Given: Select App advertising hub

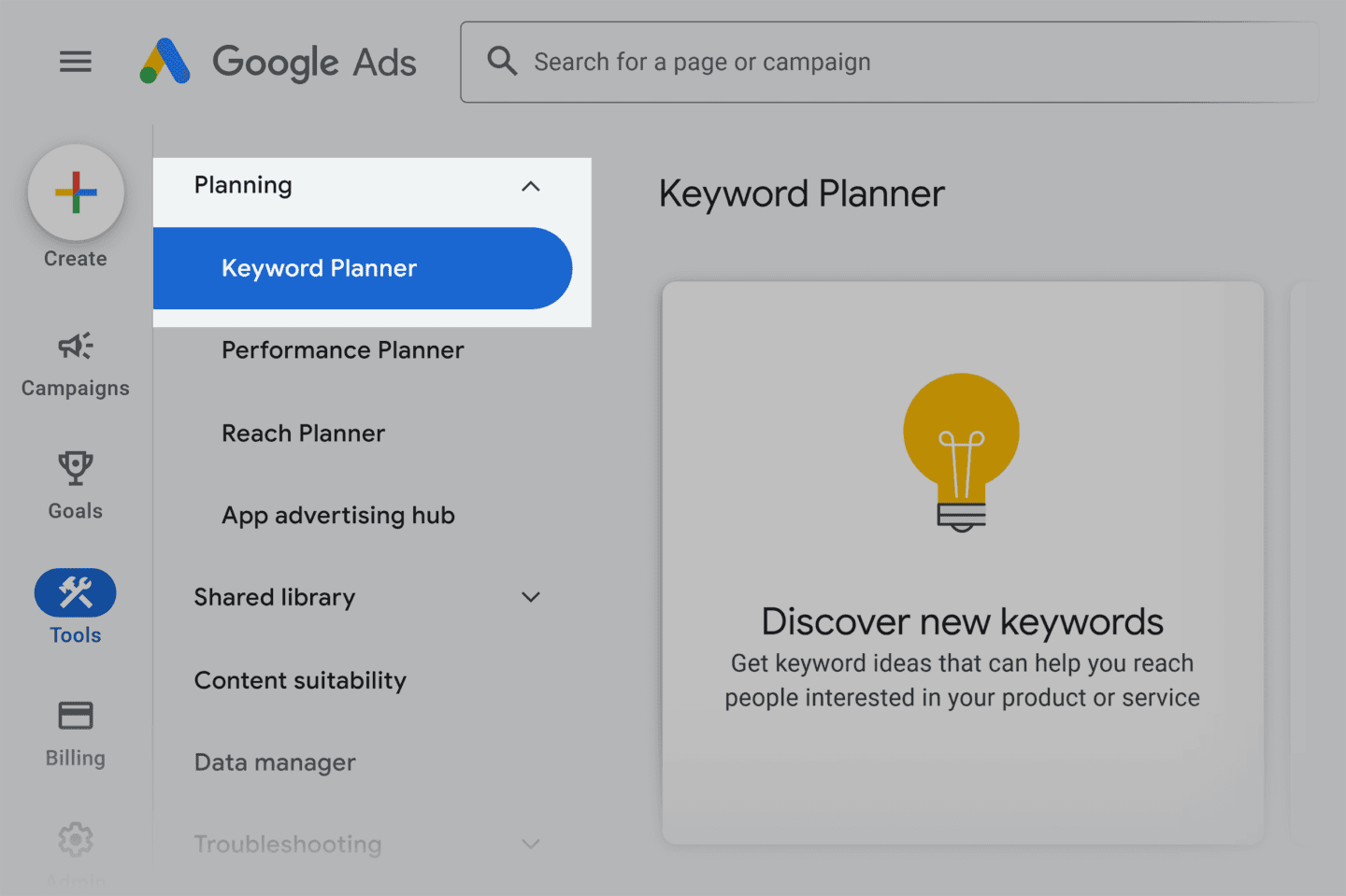Looking at the screenshot, I should [337, 515].
